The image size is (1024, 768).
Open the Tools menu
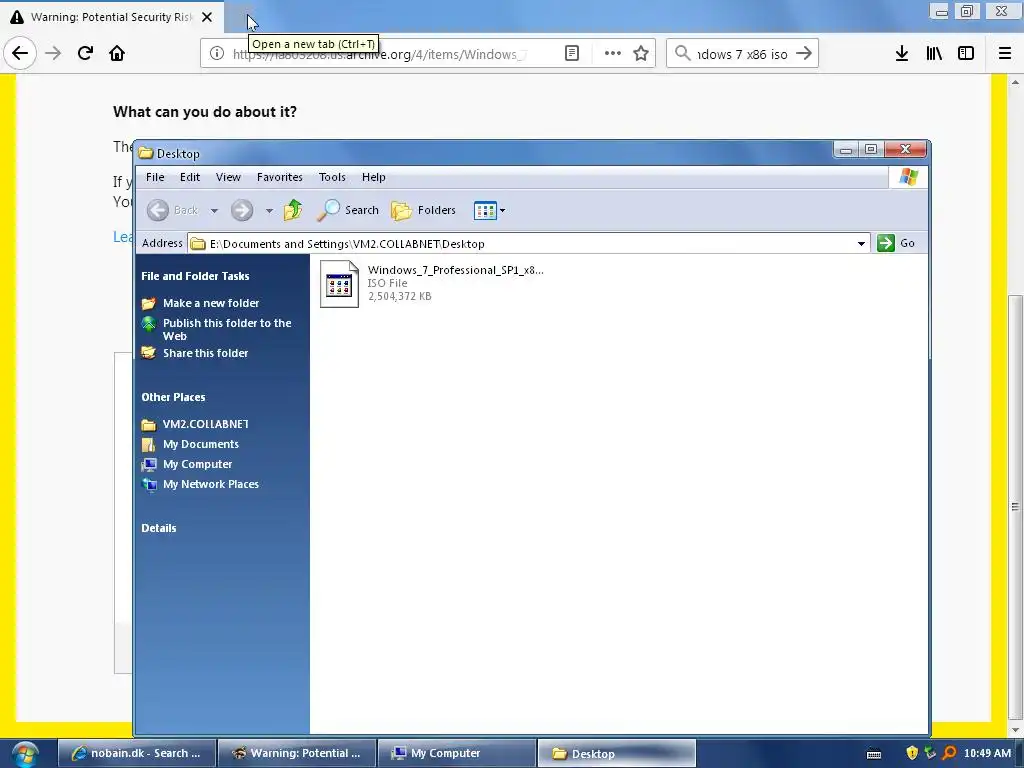coord(332,177)
